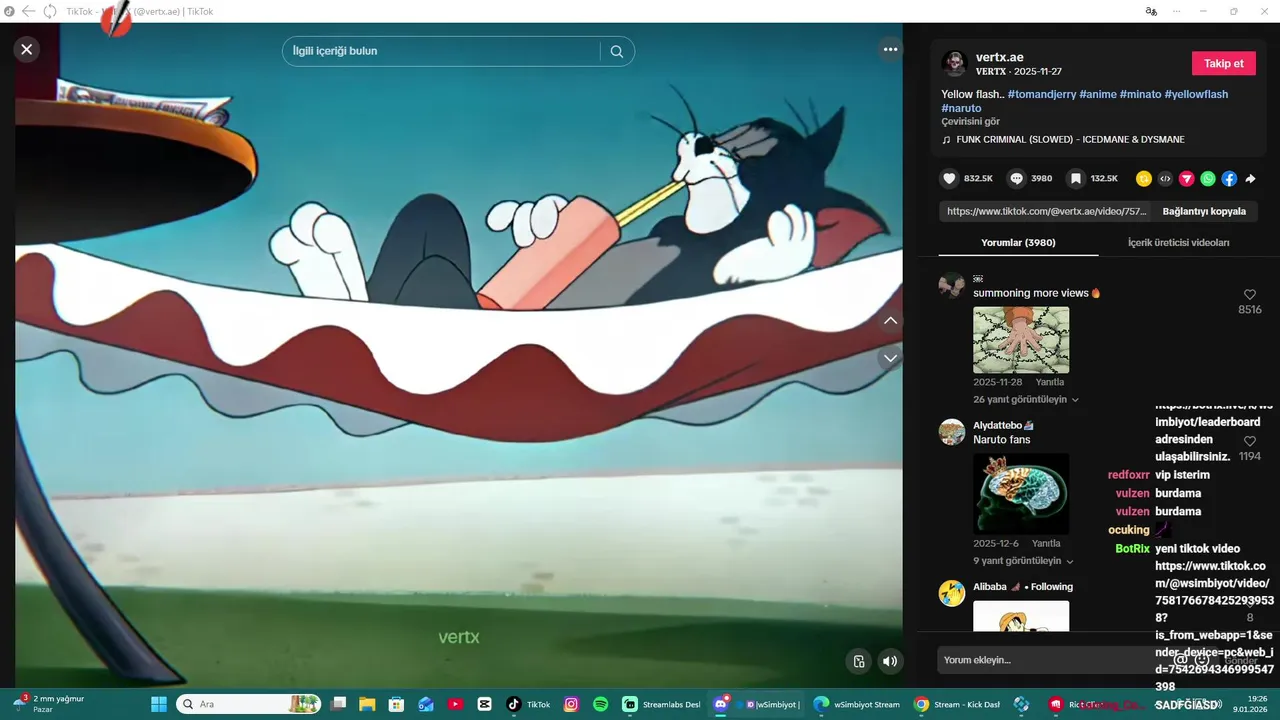Image resolution: width=1280 pixels, height=720 pixels.
Task: Open File Explorer from taskbar
Action: [367, 704]
